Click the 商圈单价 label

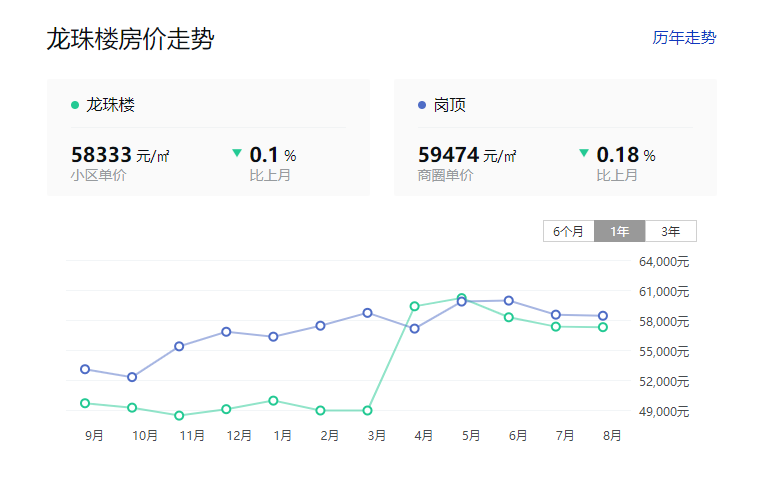tap(446, 175)
